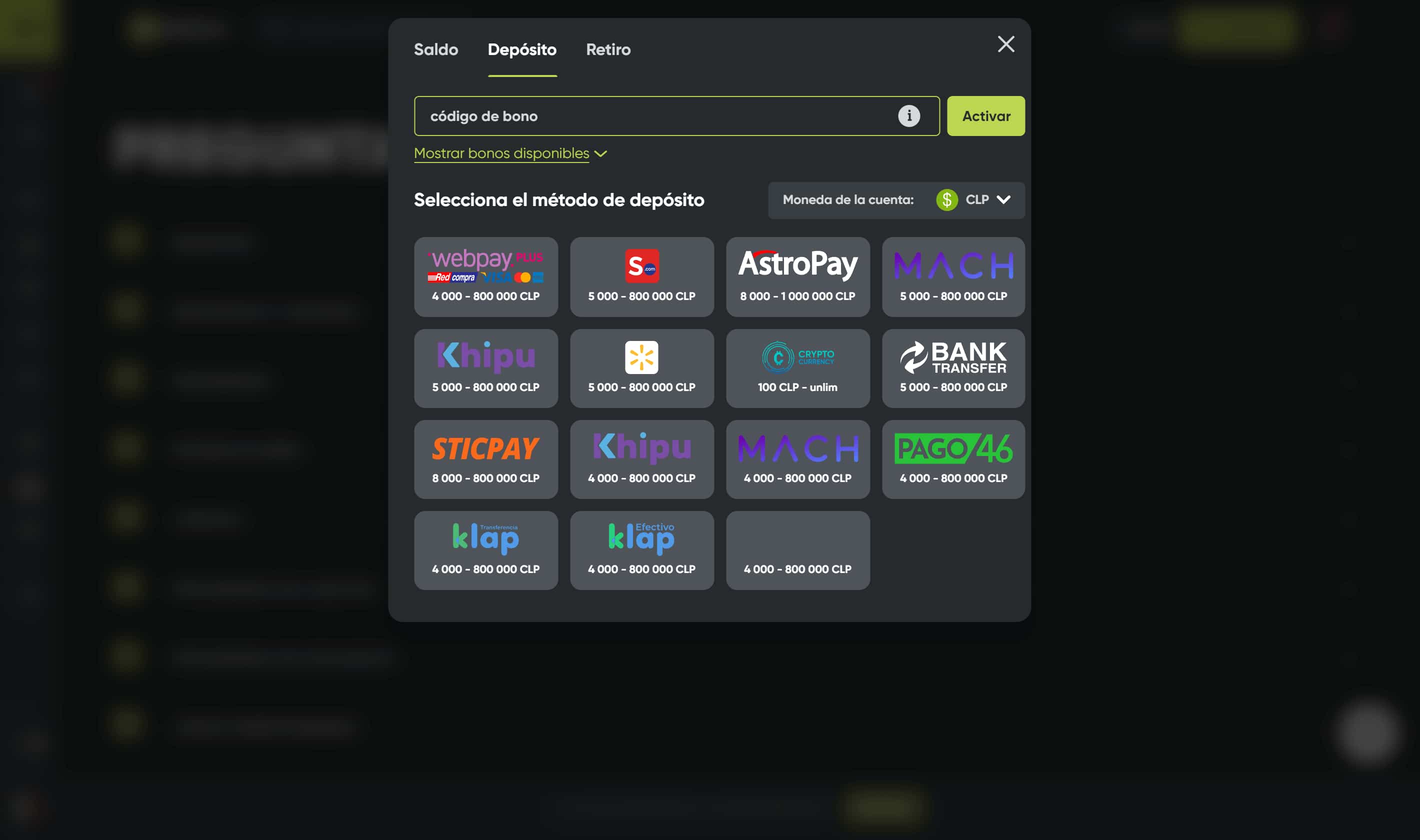Switch to the Retiro tab

(x=608, y=50)
